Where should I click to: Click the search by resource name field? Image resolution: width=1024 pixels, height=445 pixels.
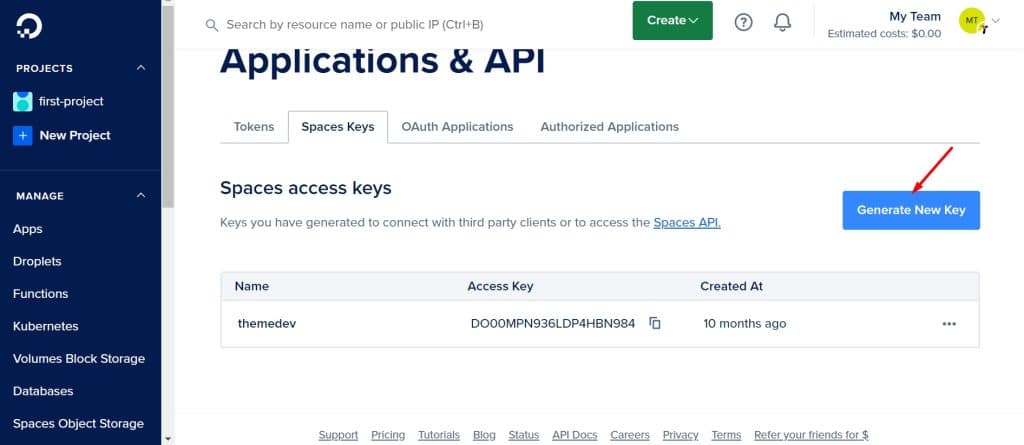point(355,25)
